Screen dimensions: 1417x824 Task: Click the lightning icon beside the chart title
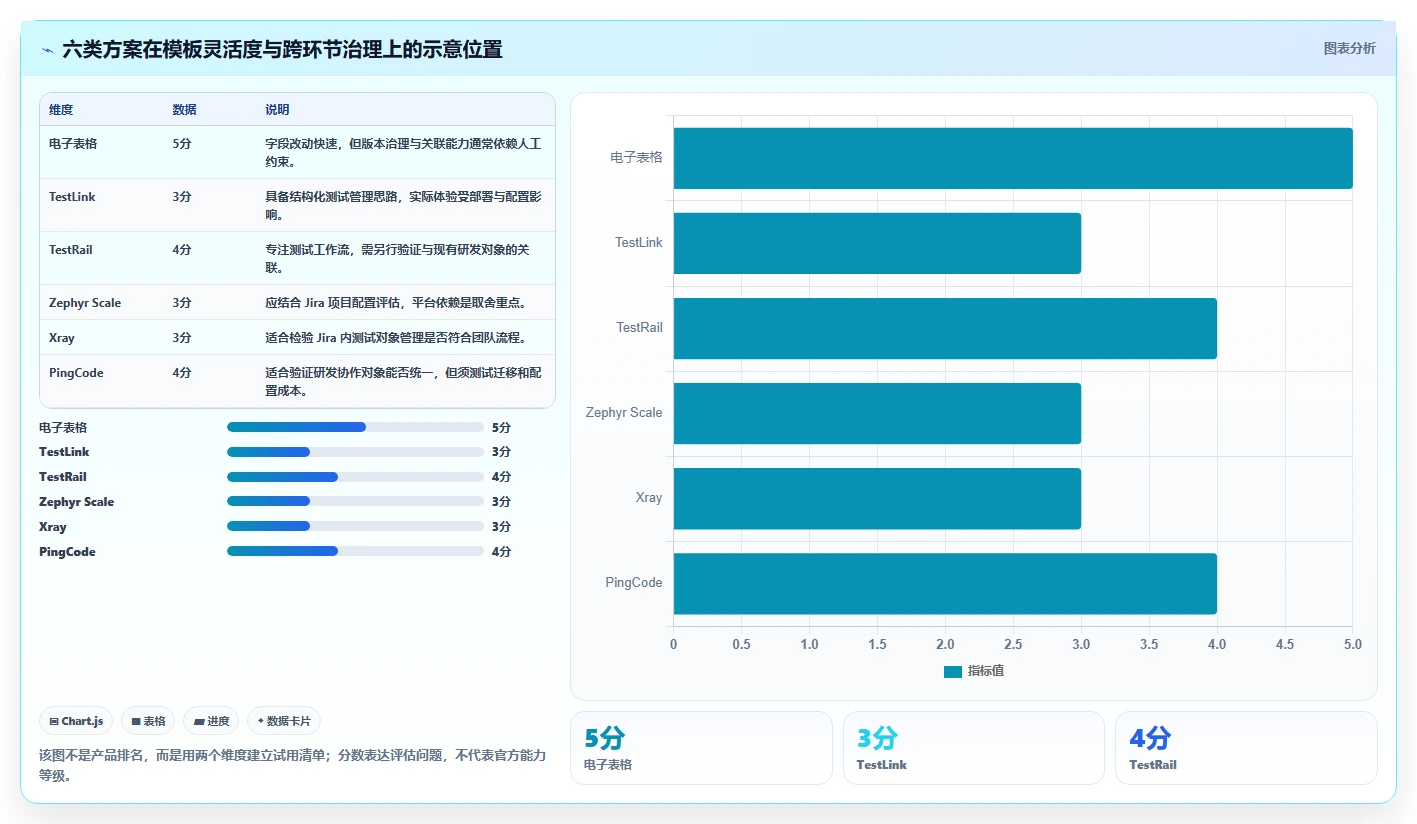tap(48, 50)
